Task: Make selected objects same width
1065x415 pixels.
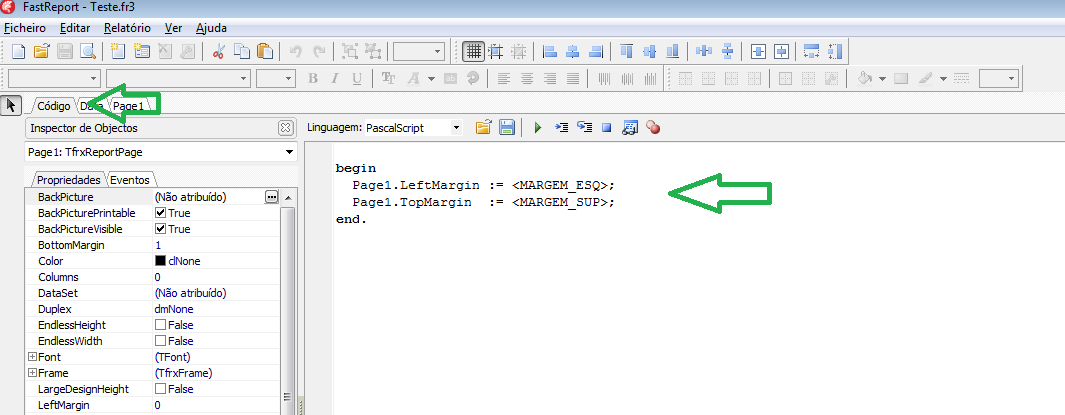Action: coord(812,52)
